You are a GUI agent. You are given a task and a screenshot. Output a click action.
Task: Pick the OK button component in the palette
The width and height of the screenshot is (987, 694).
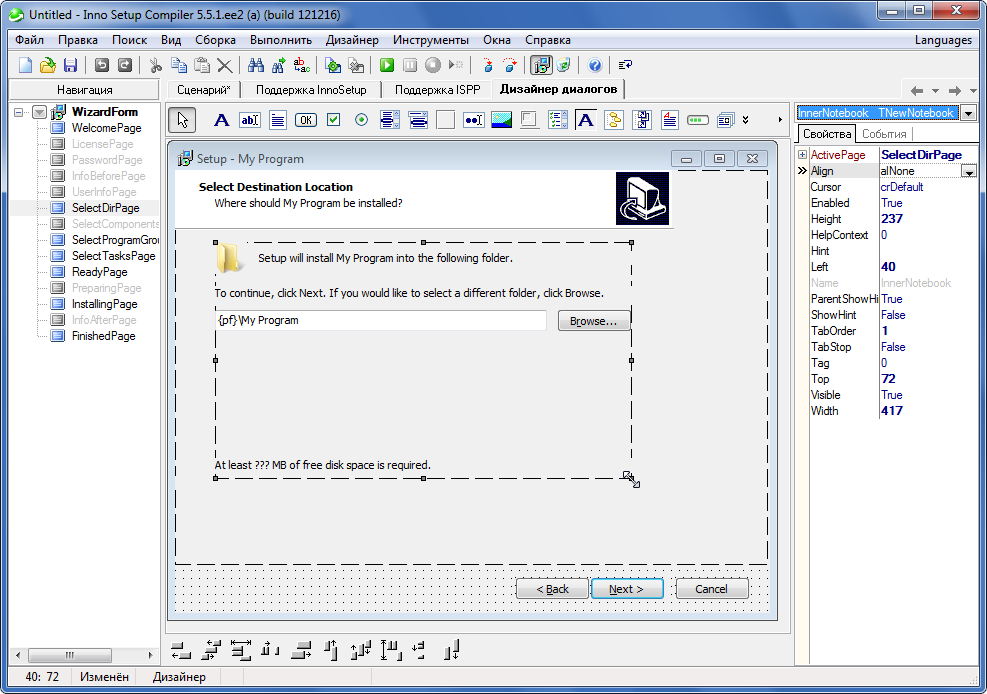pyautogui.click(x=306, y=120)
